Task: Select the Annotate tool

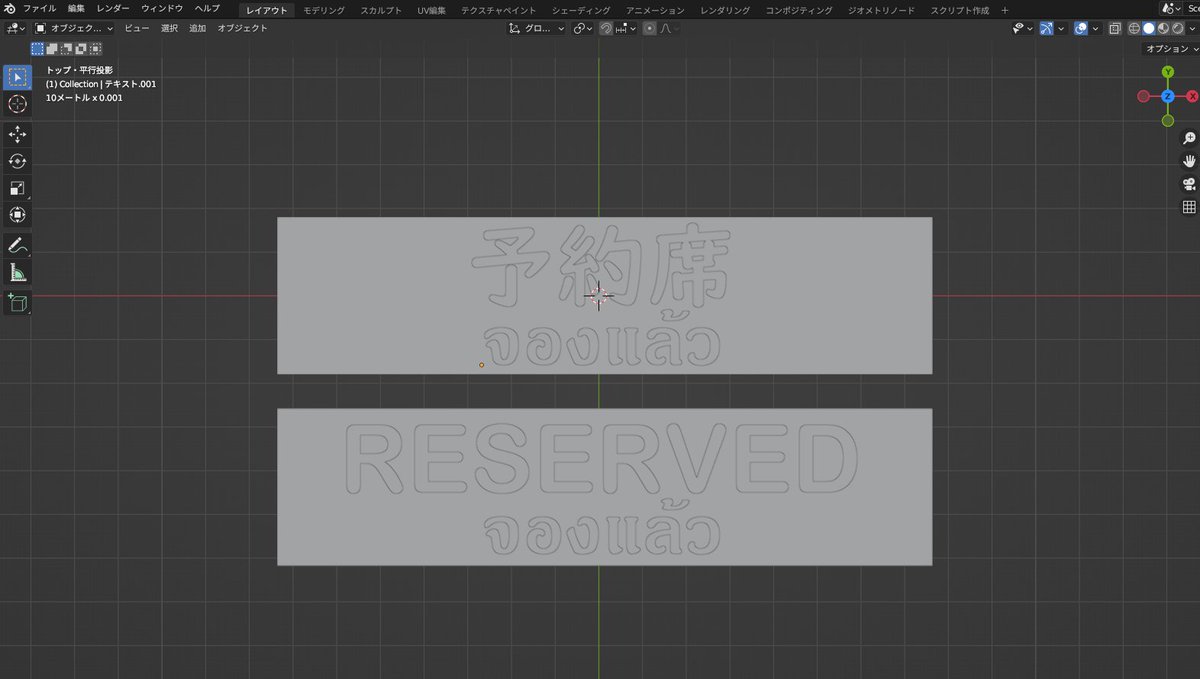Action: [x=18, y=245]
